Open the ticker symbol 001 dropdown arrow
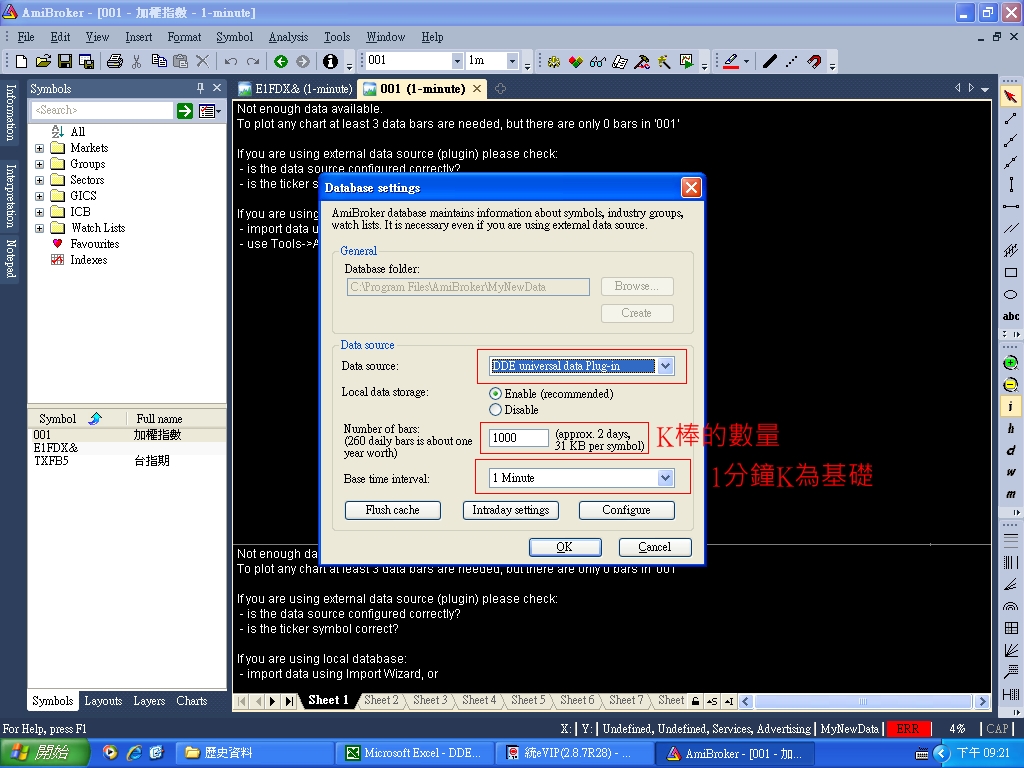This screenshot has width=1024, height=768. 456,61
